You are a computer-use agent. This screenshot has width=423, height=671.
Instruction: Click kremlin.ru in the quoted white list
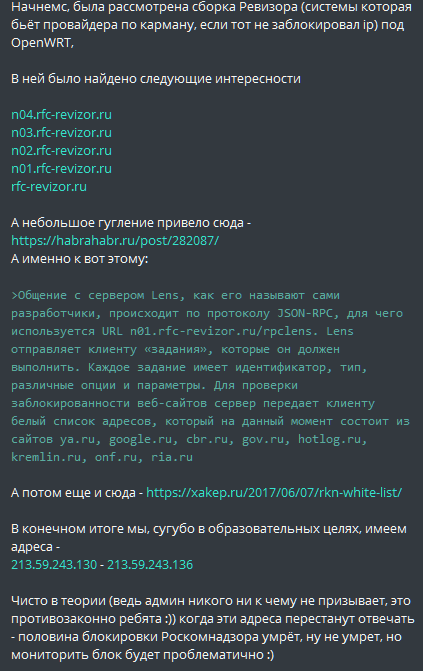point(46,457)
